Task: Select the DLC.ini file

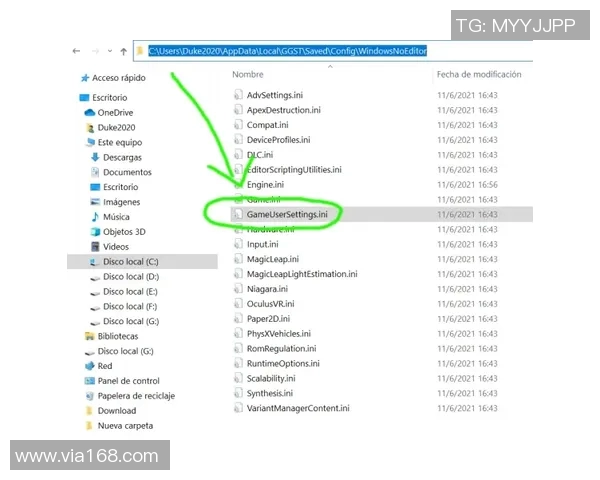Action: click(260, 155)
